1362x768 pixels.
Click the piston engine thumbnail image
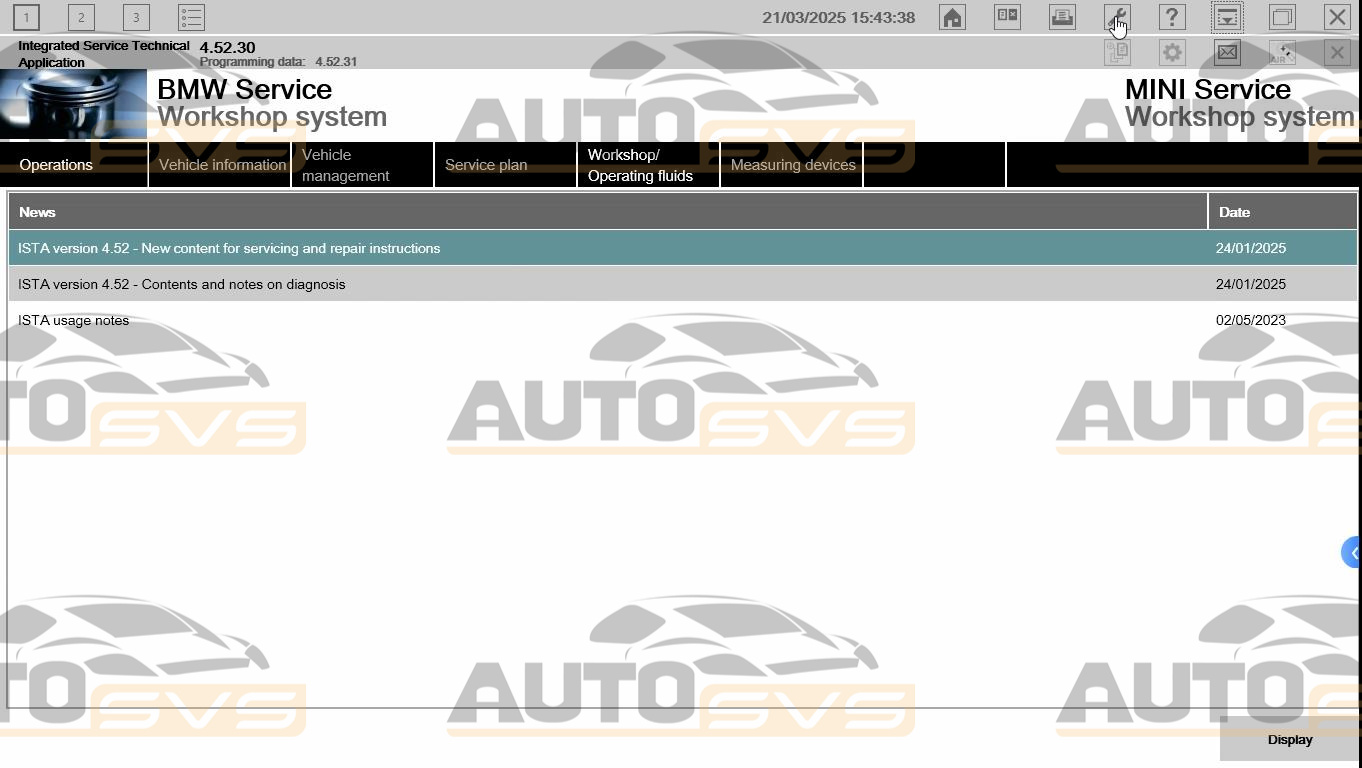click(73, 104)
